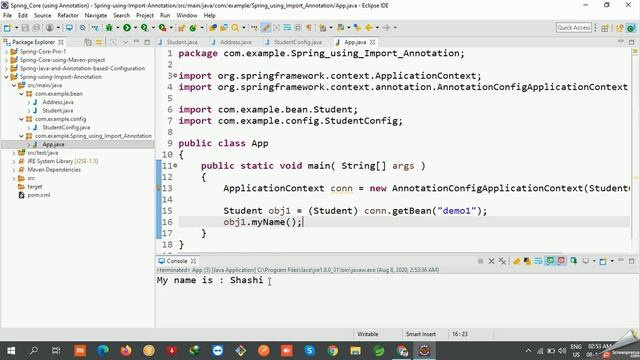Toggle Link with Editor in Package Explorer
Image resolution: width=640 pixels, height=360 pixels.
coord(99,42)
